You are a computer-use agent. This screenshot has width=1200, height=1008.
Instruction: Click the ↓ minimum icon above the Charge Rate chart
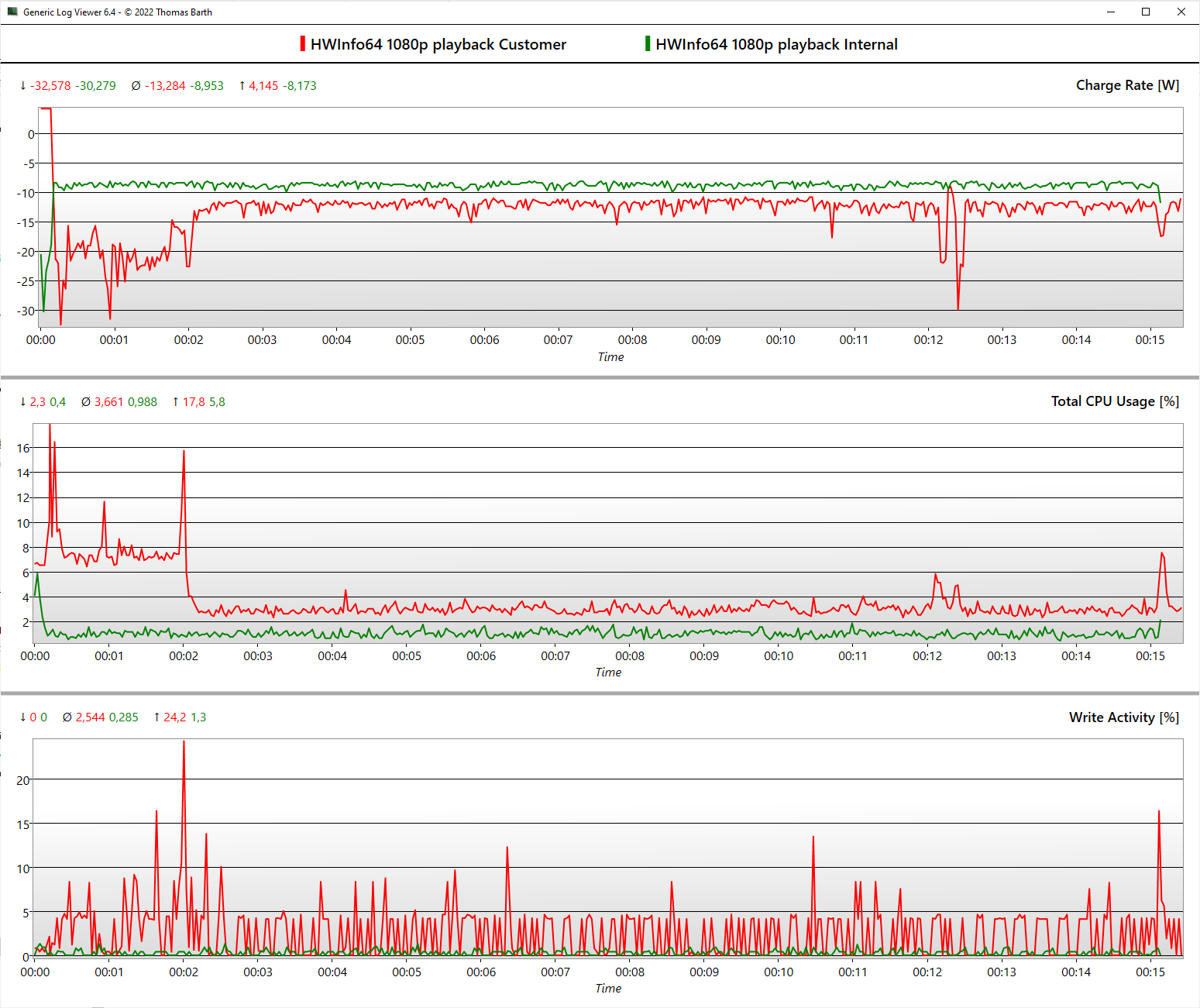(22, 85)
